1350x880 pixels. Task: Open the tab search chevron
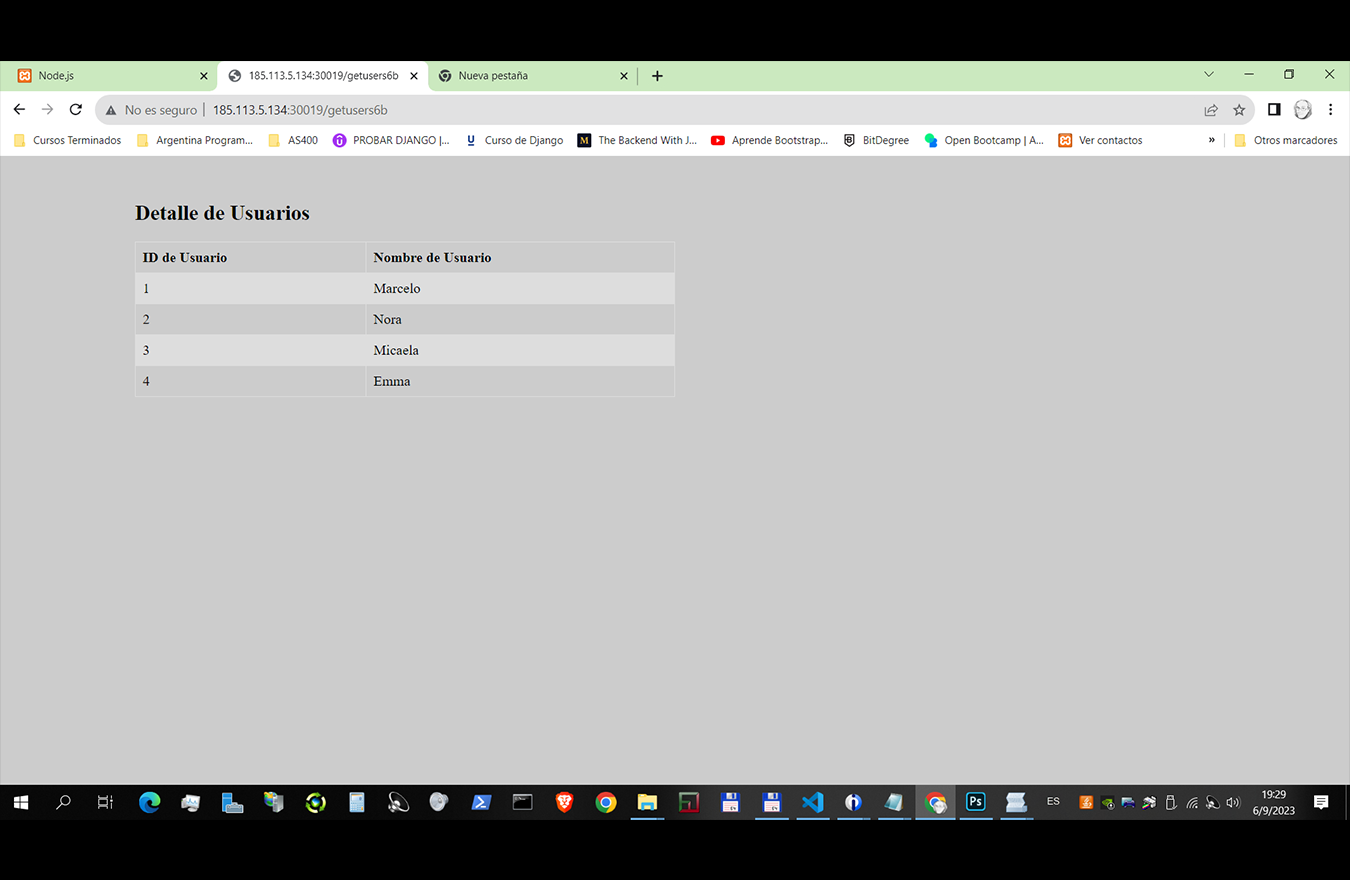(x=1208, y=74)
